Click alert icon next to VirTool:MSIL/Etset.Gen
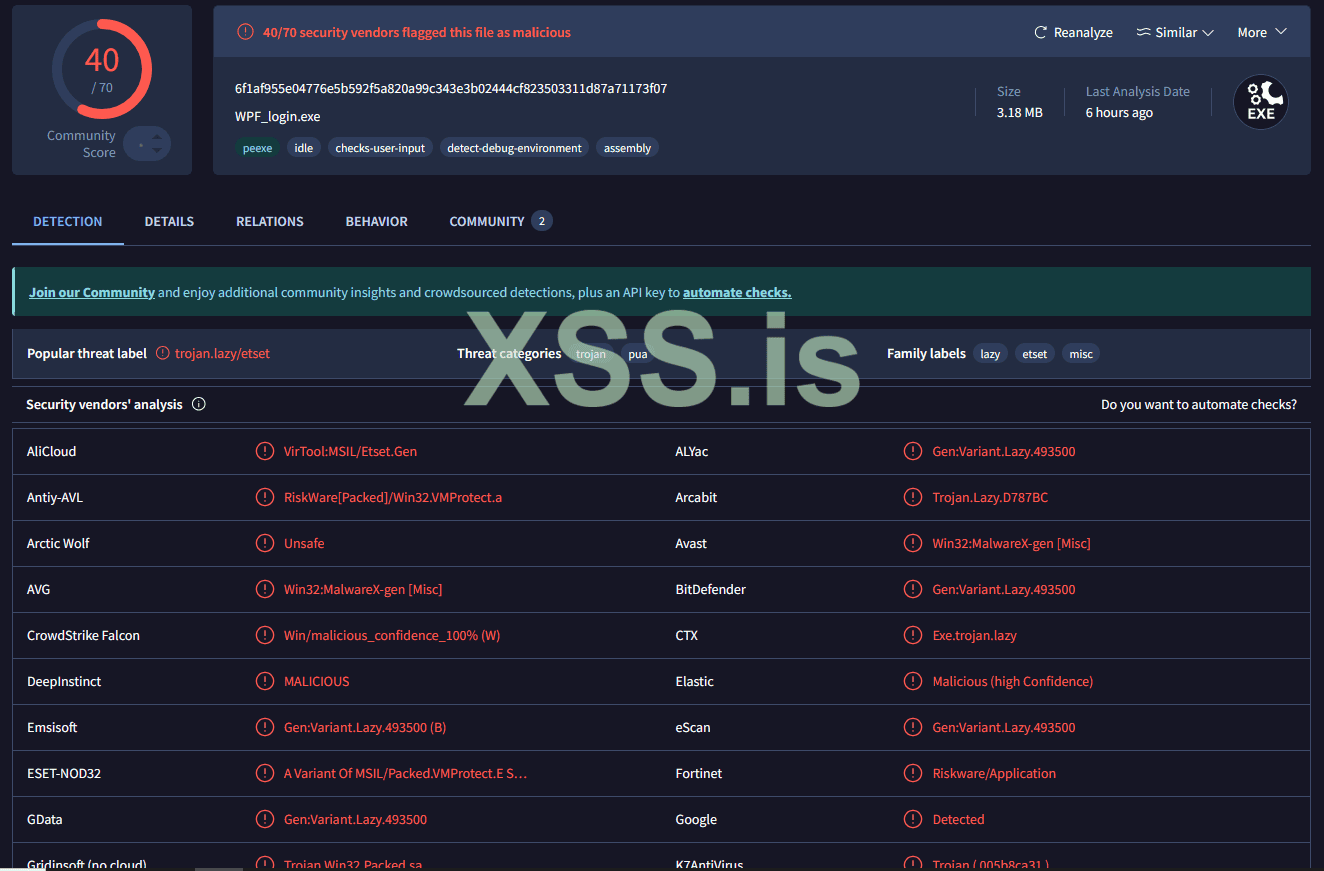1324x871 pixels. click(x=264, y=451)
